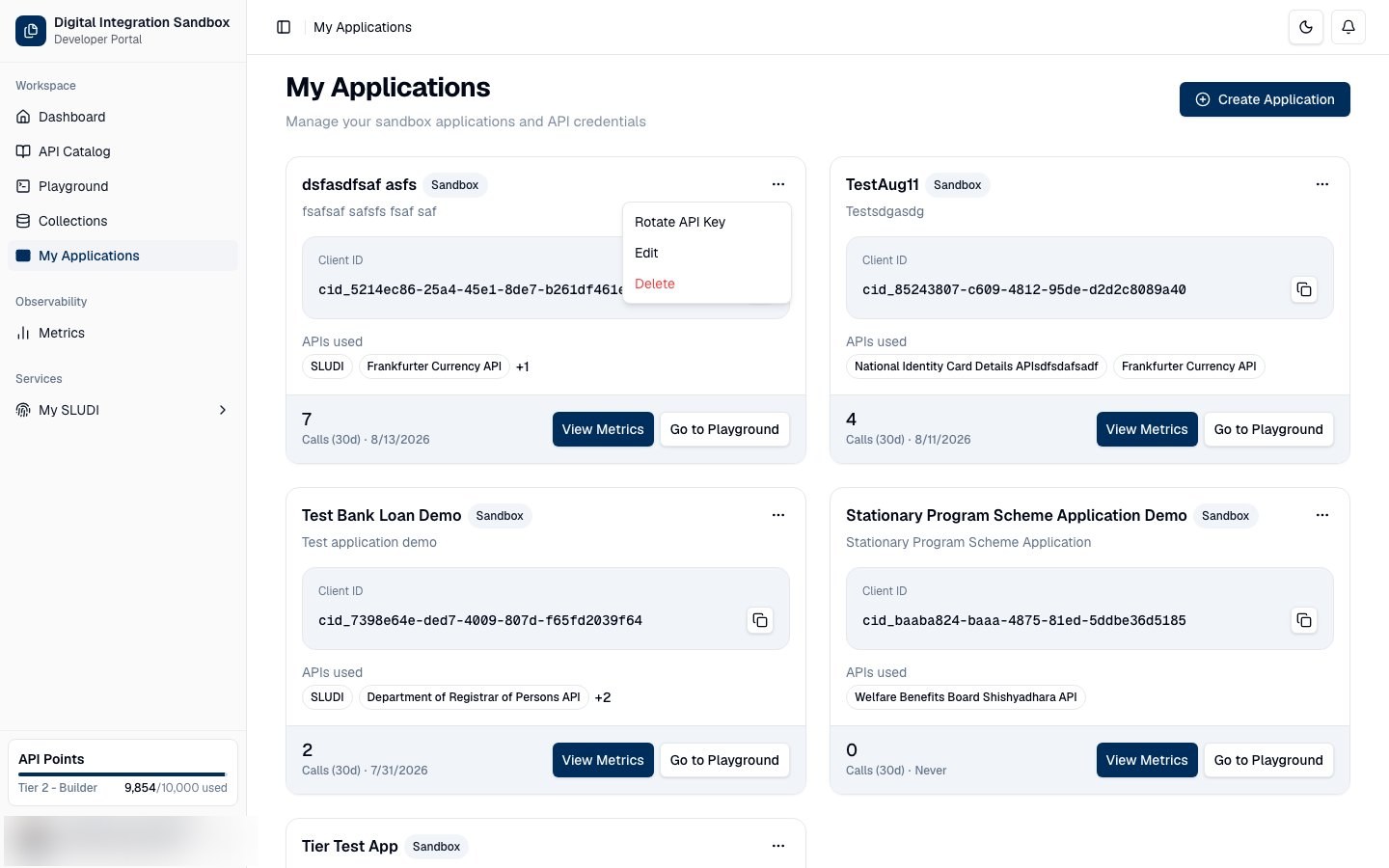Click Frankfurter Currency API tag on TestAug11 card
This screenshot has width=1389, height=868.
(1189, 366)
